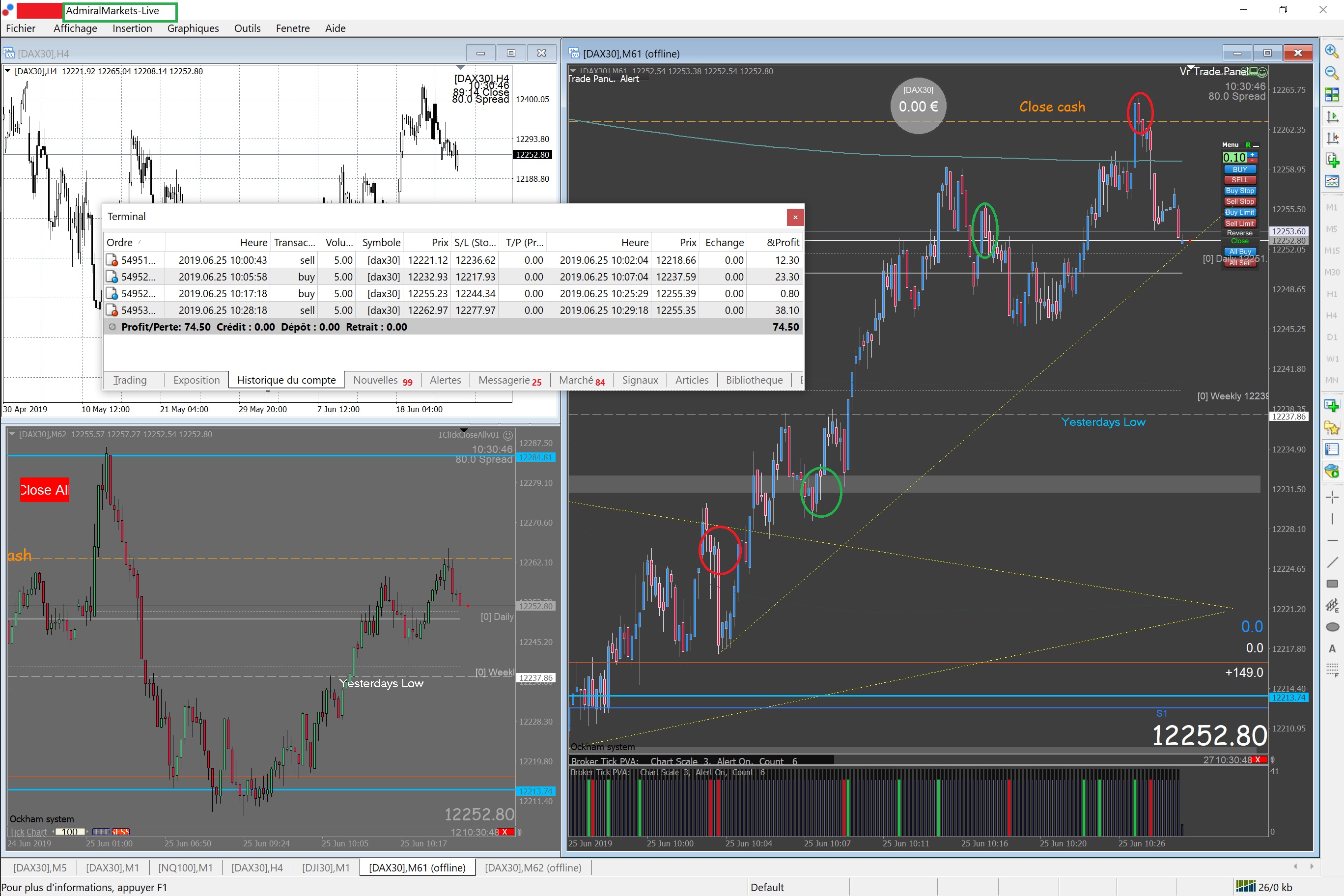Screen dimensions: 1344x896
Task: Sort by Ordre column header
Action: click(119, 242)
